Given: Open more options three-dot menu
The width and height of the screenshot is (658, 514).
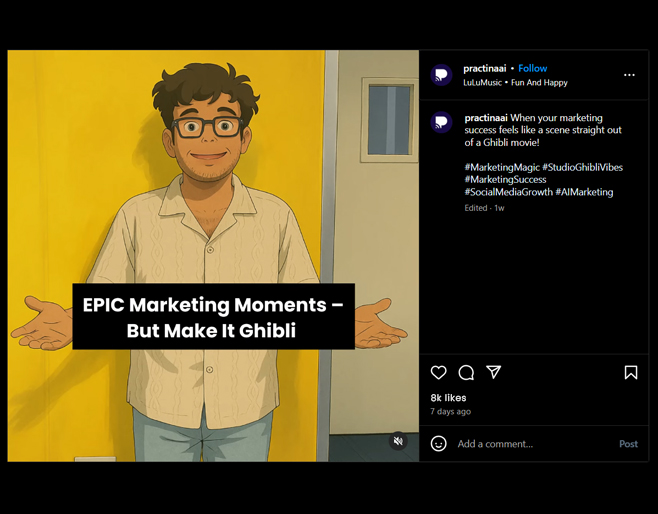Looking at the screenshot, I should 629,75.
